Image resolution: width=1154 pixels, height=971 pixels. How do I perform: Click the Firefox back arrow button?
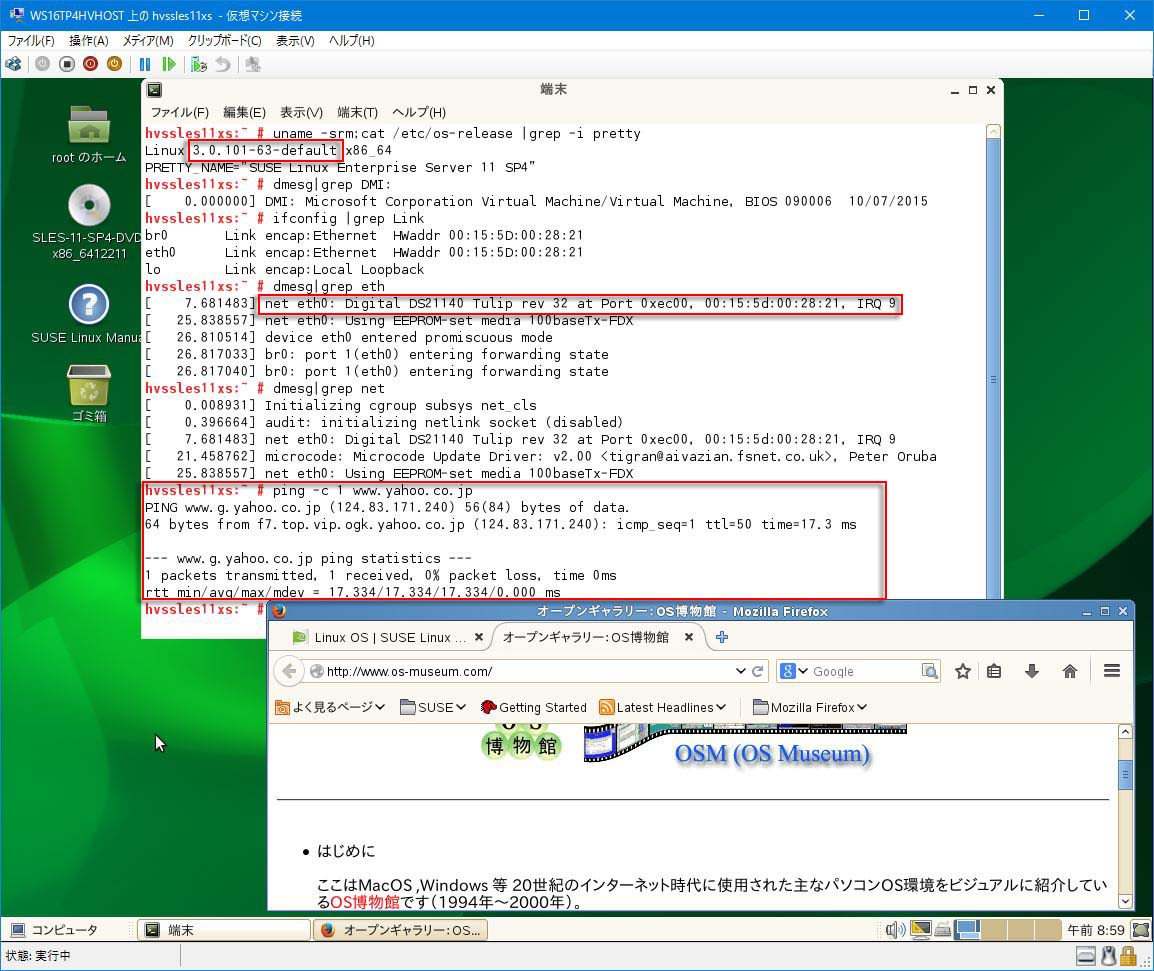[289, 671]
